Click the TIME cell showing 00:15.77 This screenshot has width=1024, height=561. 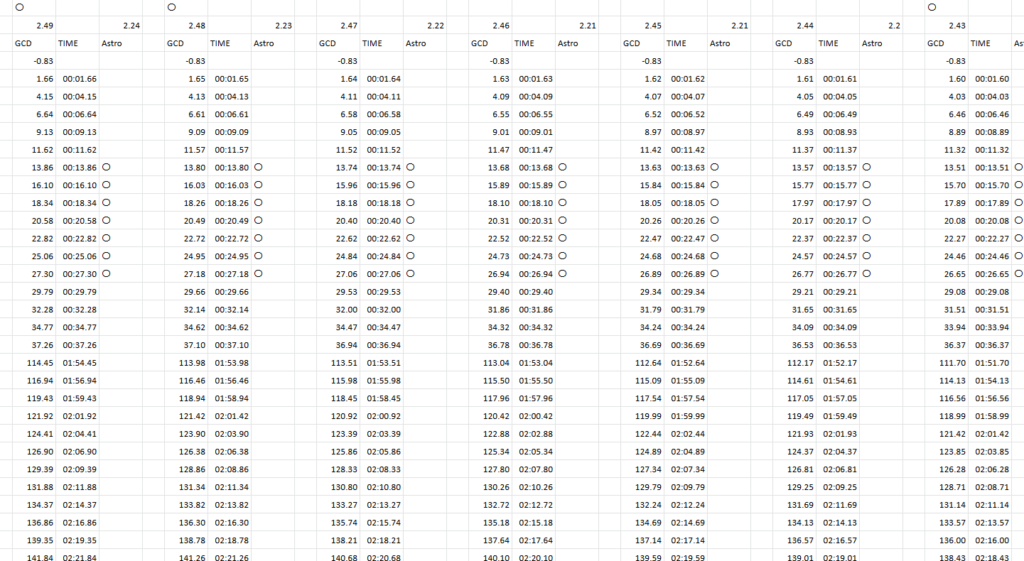click(x=840, y=186)
